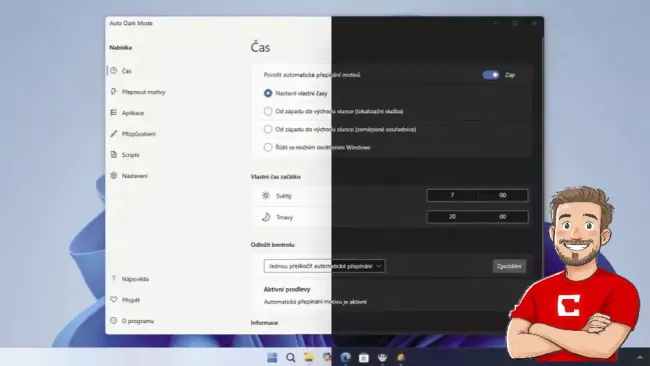The width and height of the screenshot is (650, 366).
Task: Select sunset to sunrise (zeměpisné souřadnice) option
Action: (268, 129)
